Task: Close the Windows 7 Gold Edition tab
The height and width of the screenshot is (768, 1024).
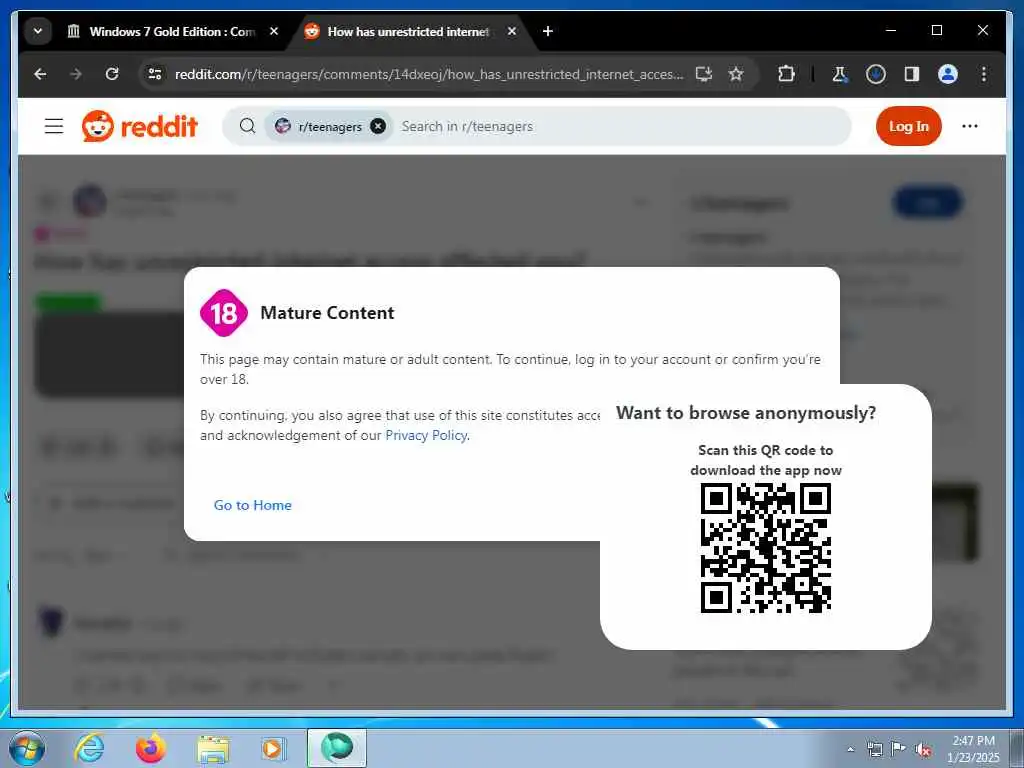Action: coord(274,31)
